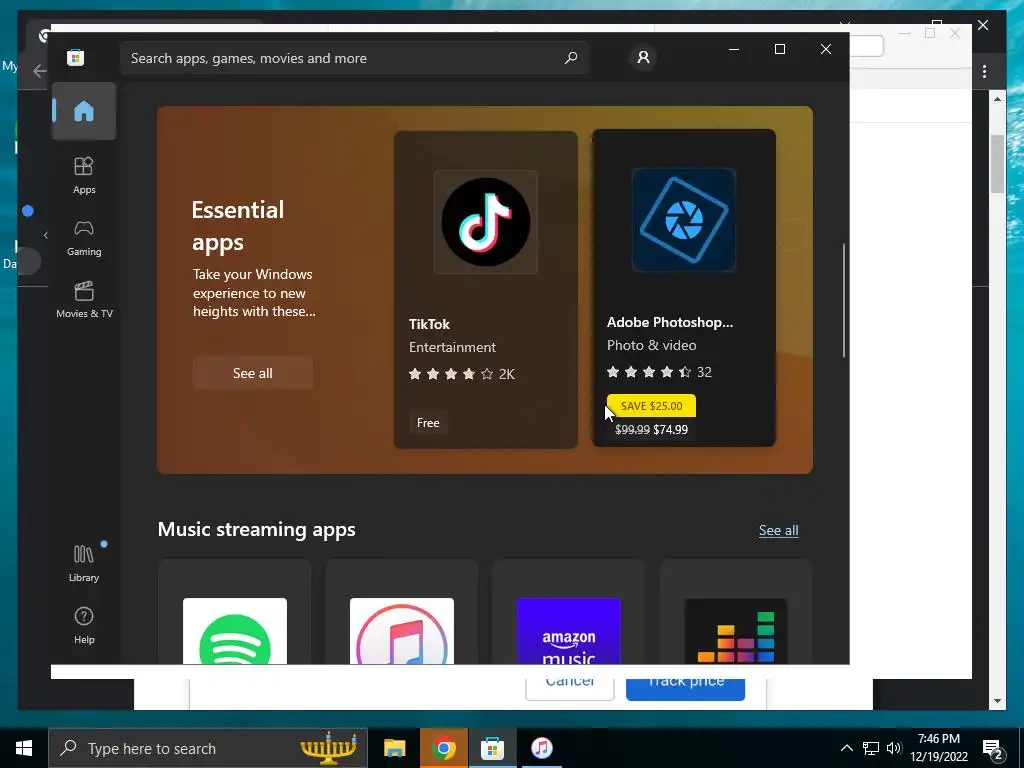Click Chrome scrollbar up arrow
This screenshot has height=768, width=1024.
click(x=997, y=99)
